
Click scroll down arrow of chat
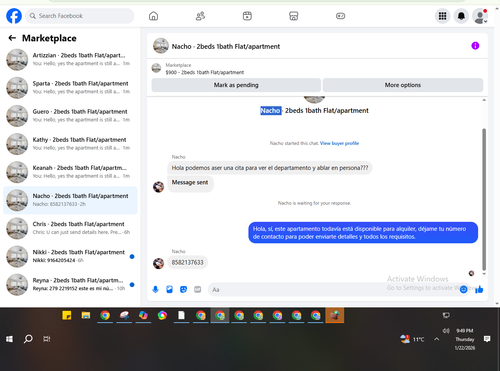coord(484,274)
